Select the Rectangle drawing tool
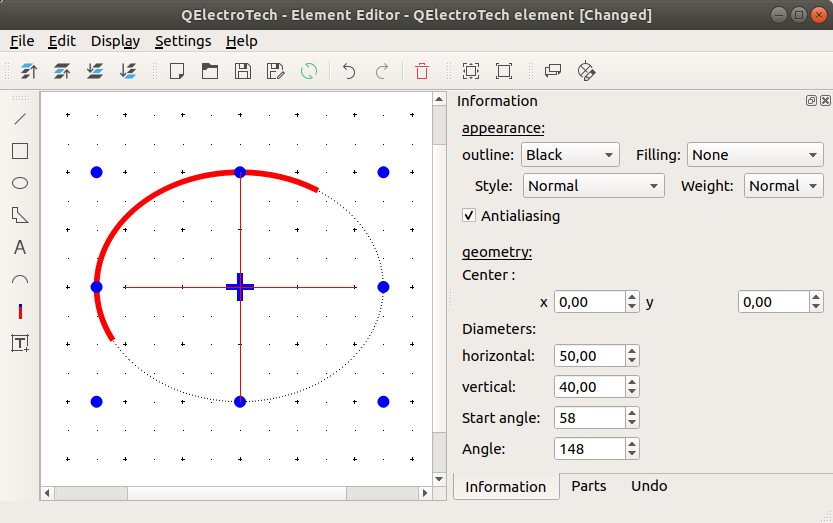Viewport: 833px width, 523px height. (x=20, y=151)
